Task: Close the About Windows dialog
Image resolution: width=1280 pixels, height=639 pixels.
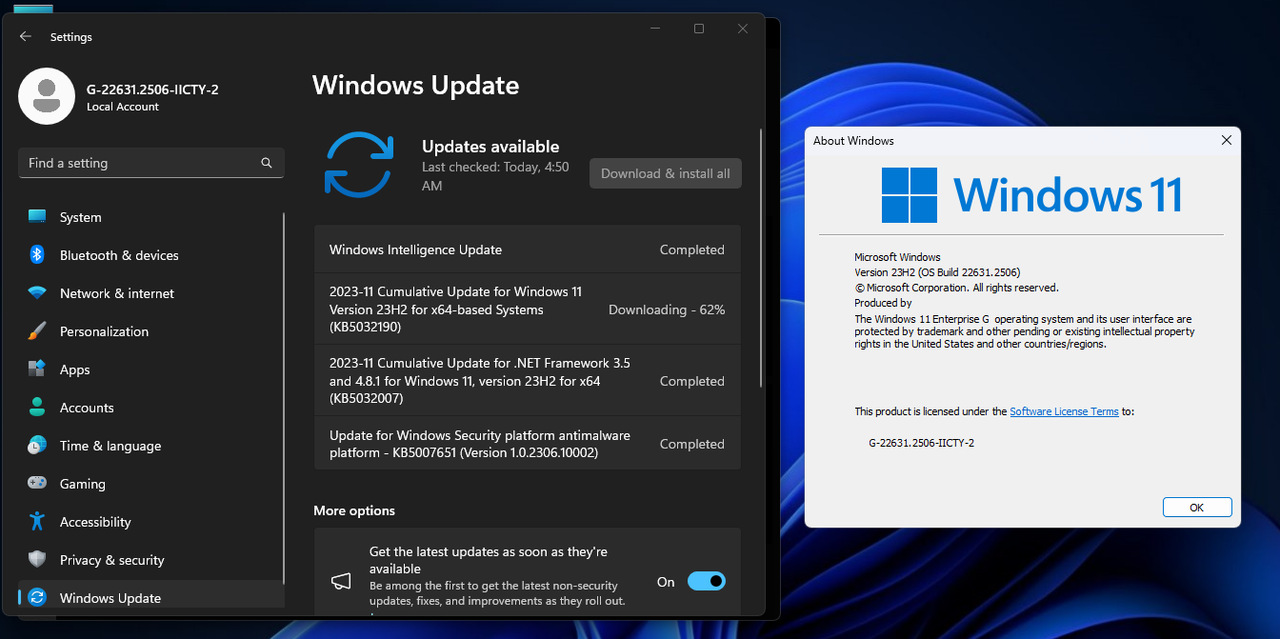Action: 1227,141
